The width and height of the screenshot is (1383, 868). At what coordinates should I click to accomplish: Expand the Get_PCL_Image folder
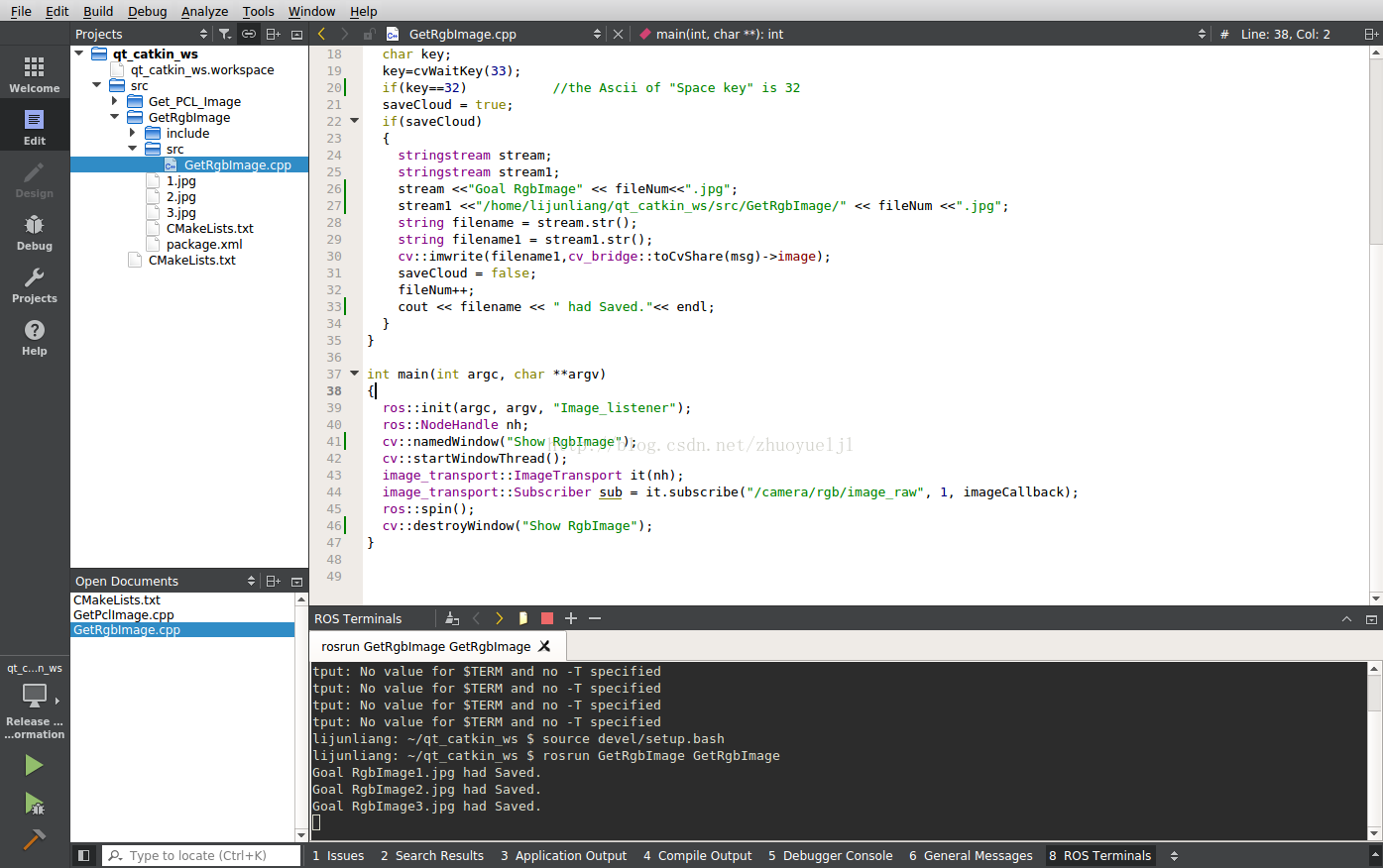coord(114,101)
